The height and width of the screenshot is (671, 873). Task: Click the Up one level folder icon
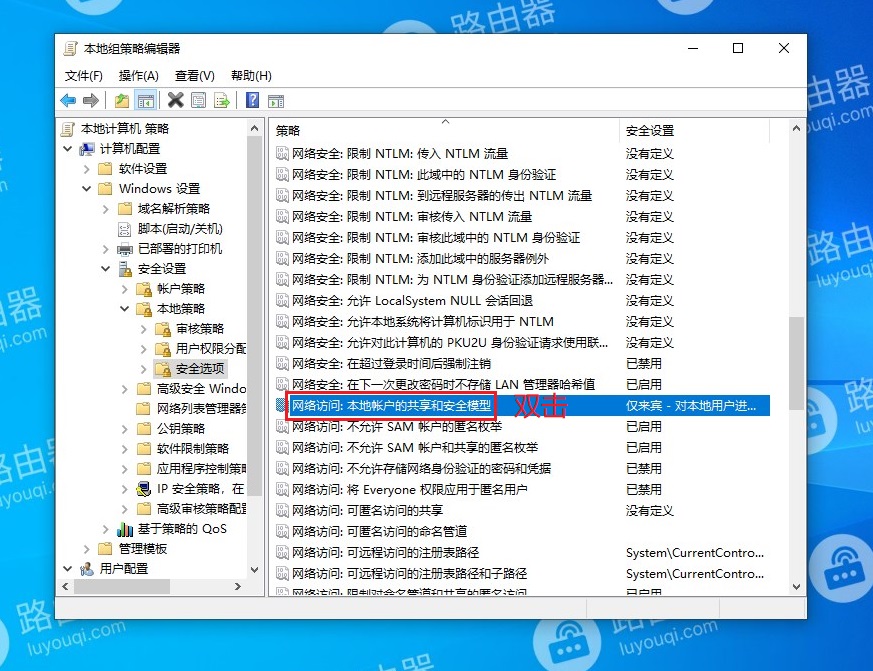click(x=122, y=101)
